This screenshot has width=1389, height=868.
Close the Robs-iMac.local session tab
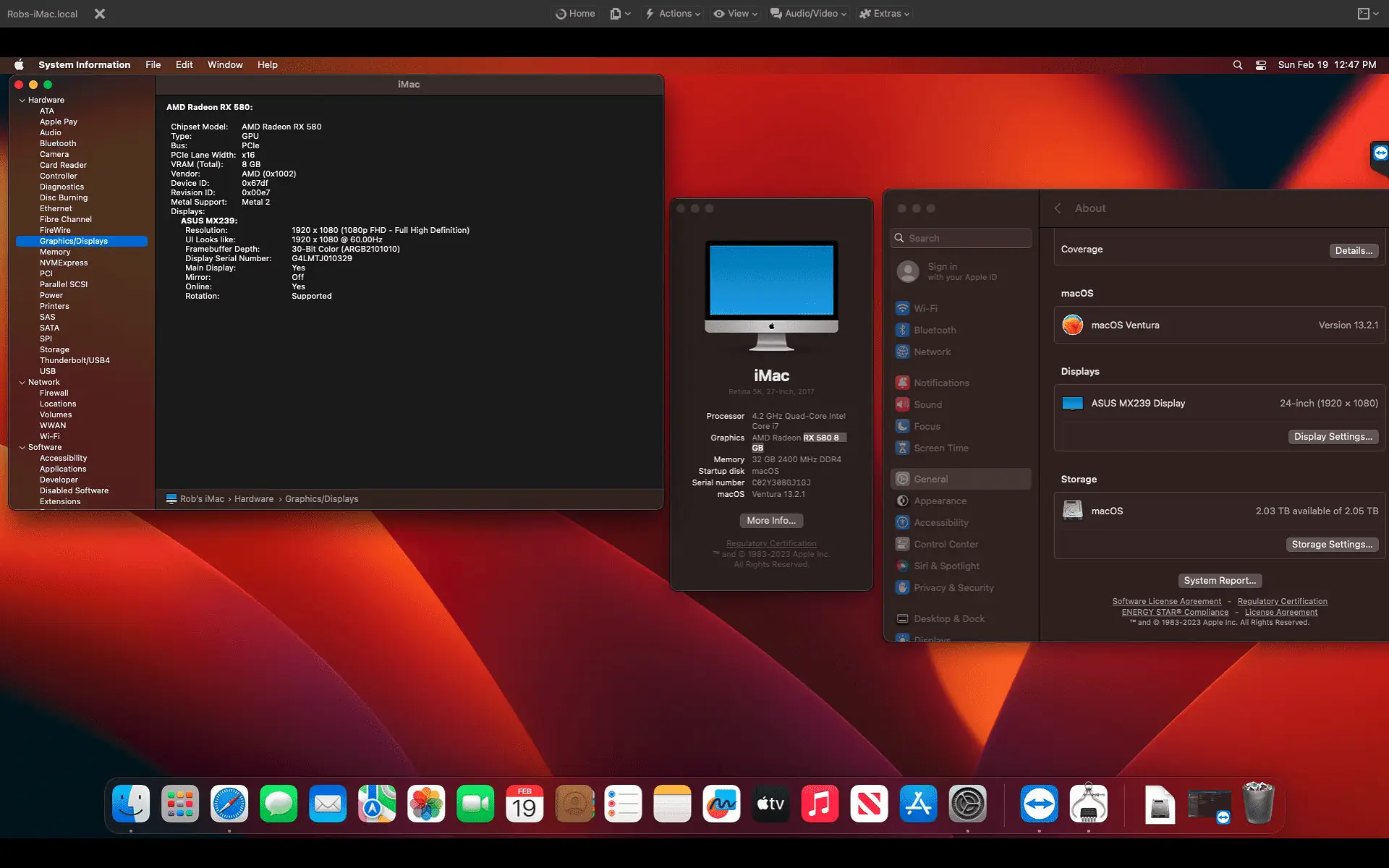tap(100, 14)
